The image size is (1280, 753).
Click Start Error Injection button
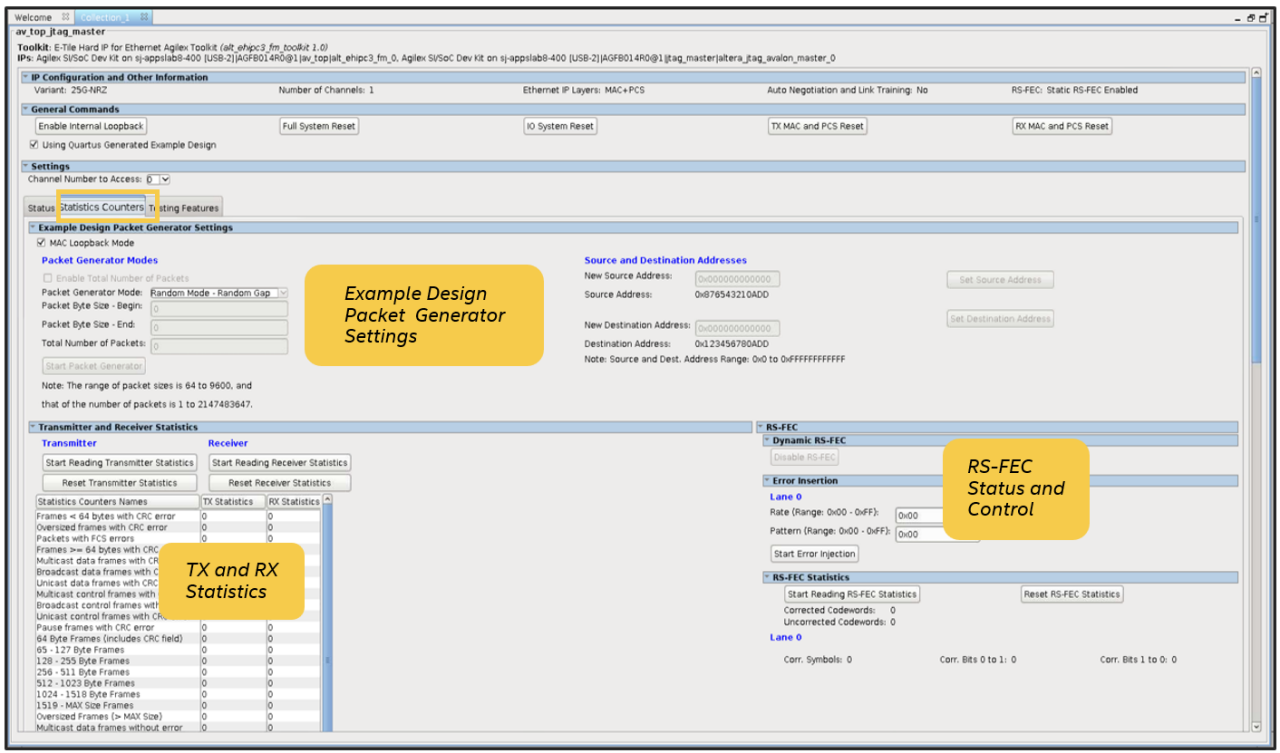[x=814, y=554]
